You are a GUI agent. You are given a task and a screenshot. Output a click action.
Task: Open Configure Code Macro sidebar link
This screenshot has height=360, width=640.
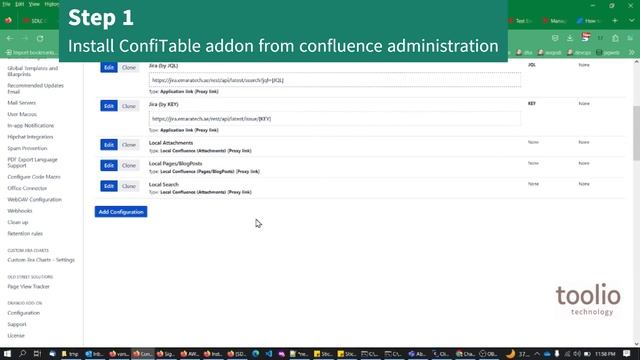tap(34, 177)
